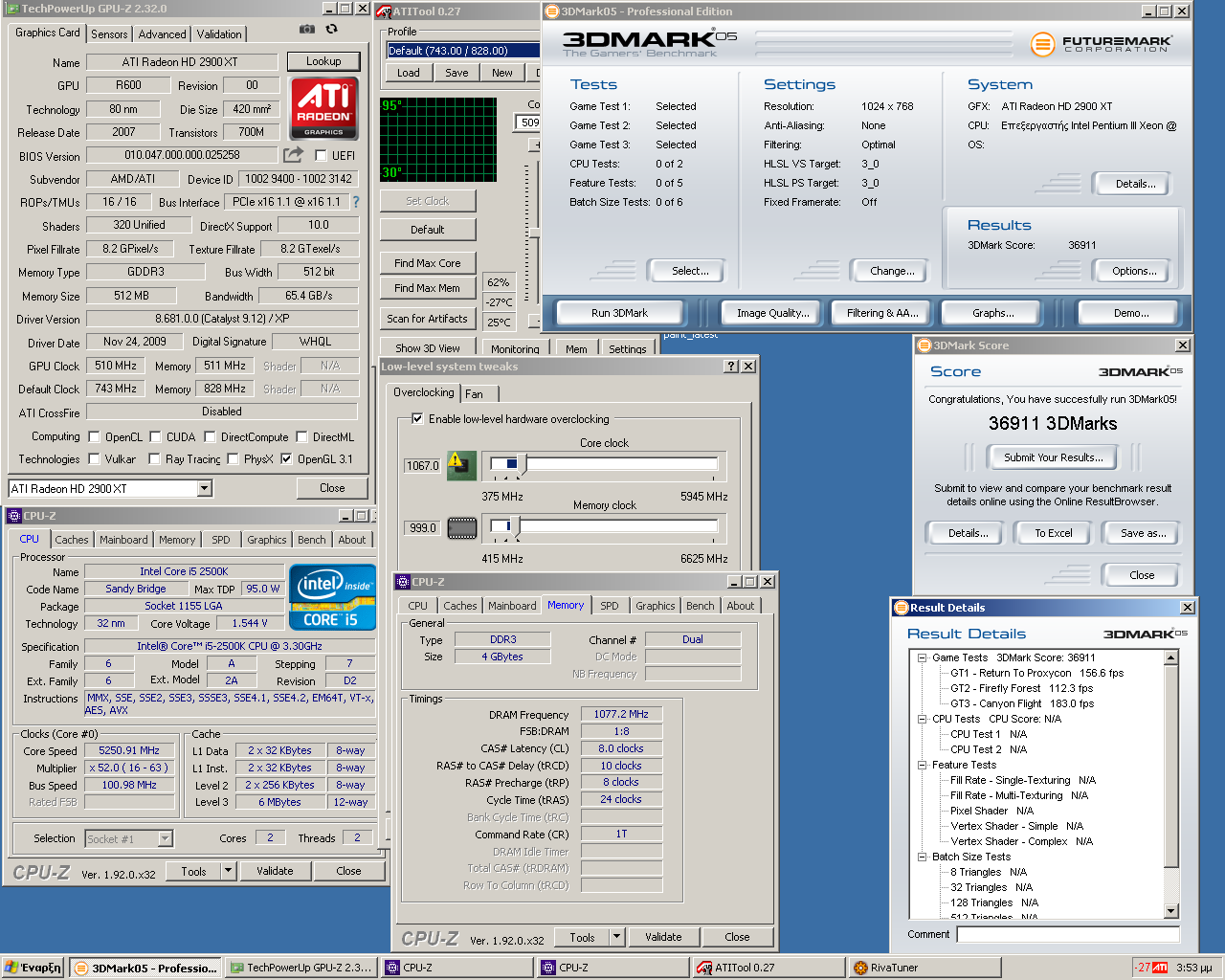The height and width of the screenshot is (980, 1225).
Task: Click the core clock warning icon
Action: coord(461,465)
